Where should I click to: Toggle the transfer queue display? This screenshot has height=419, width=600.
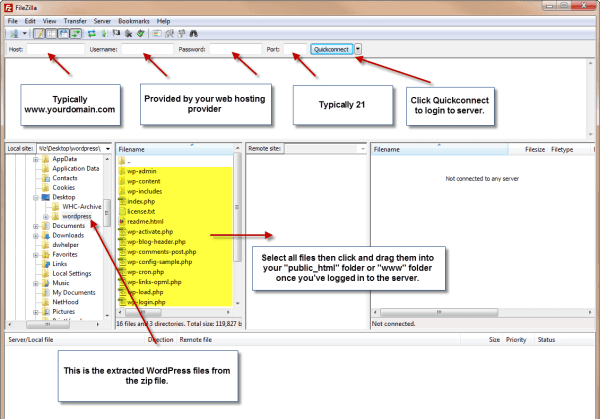coord(75,34)
